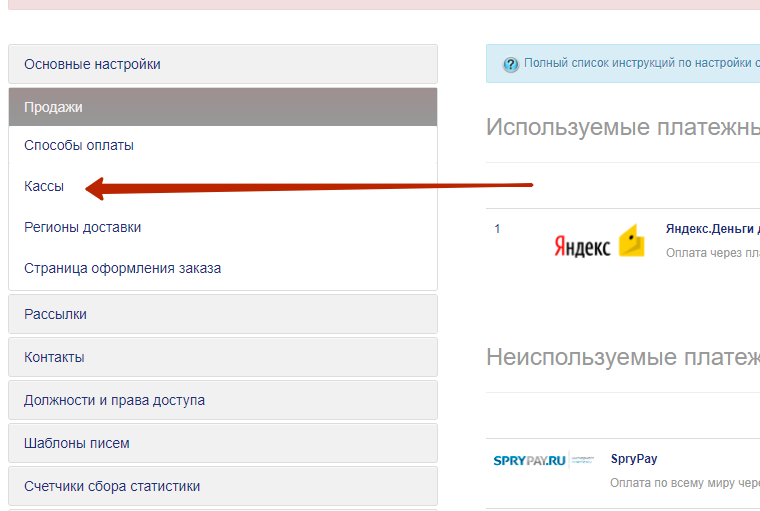Expand the Контакты section
The image size is (760, 511).
(x=222, y=357)
